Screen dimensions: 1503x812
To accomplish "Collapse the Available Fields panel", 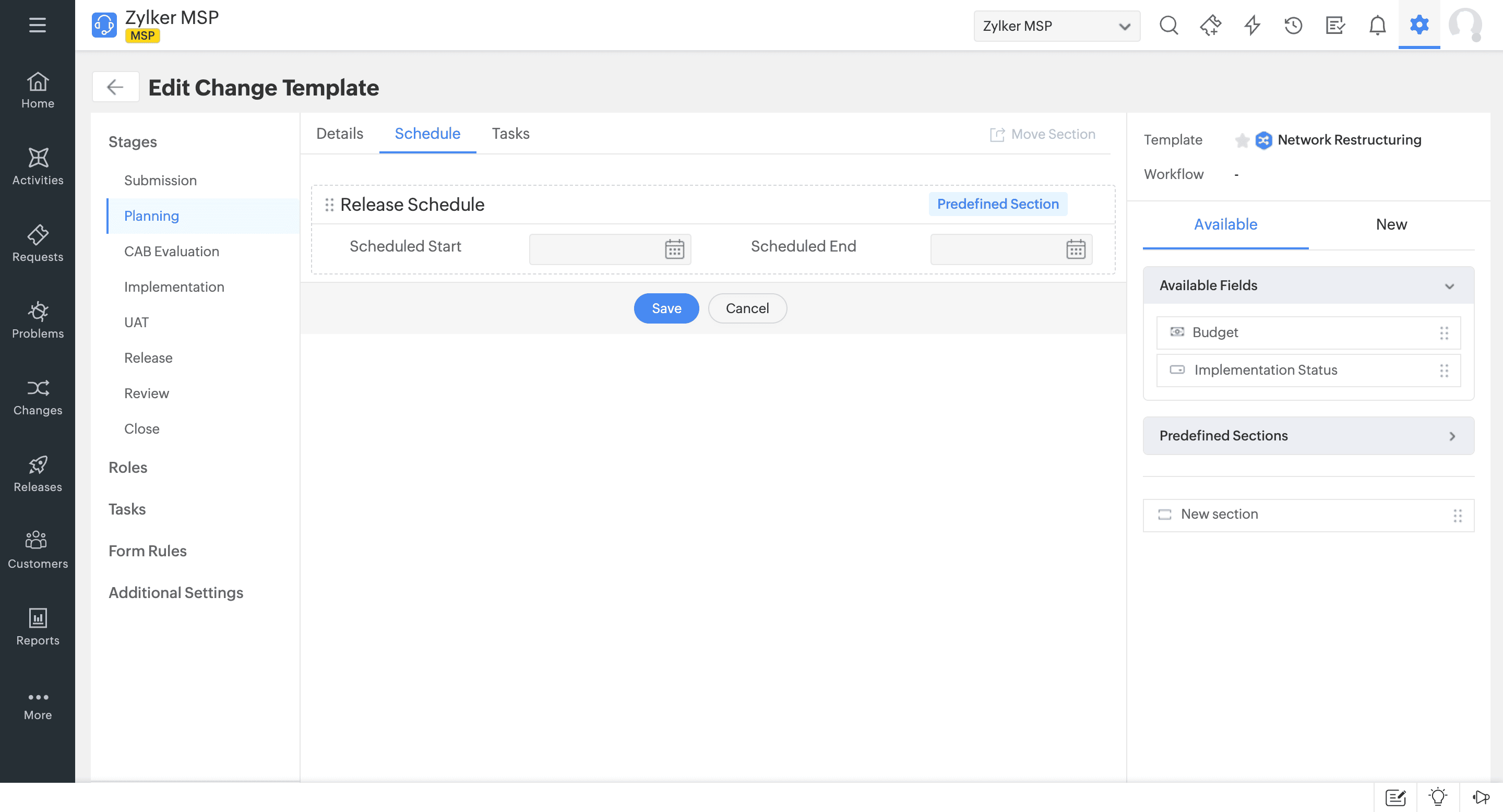I will (1449, 286).
